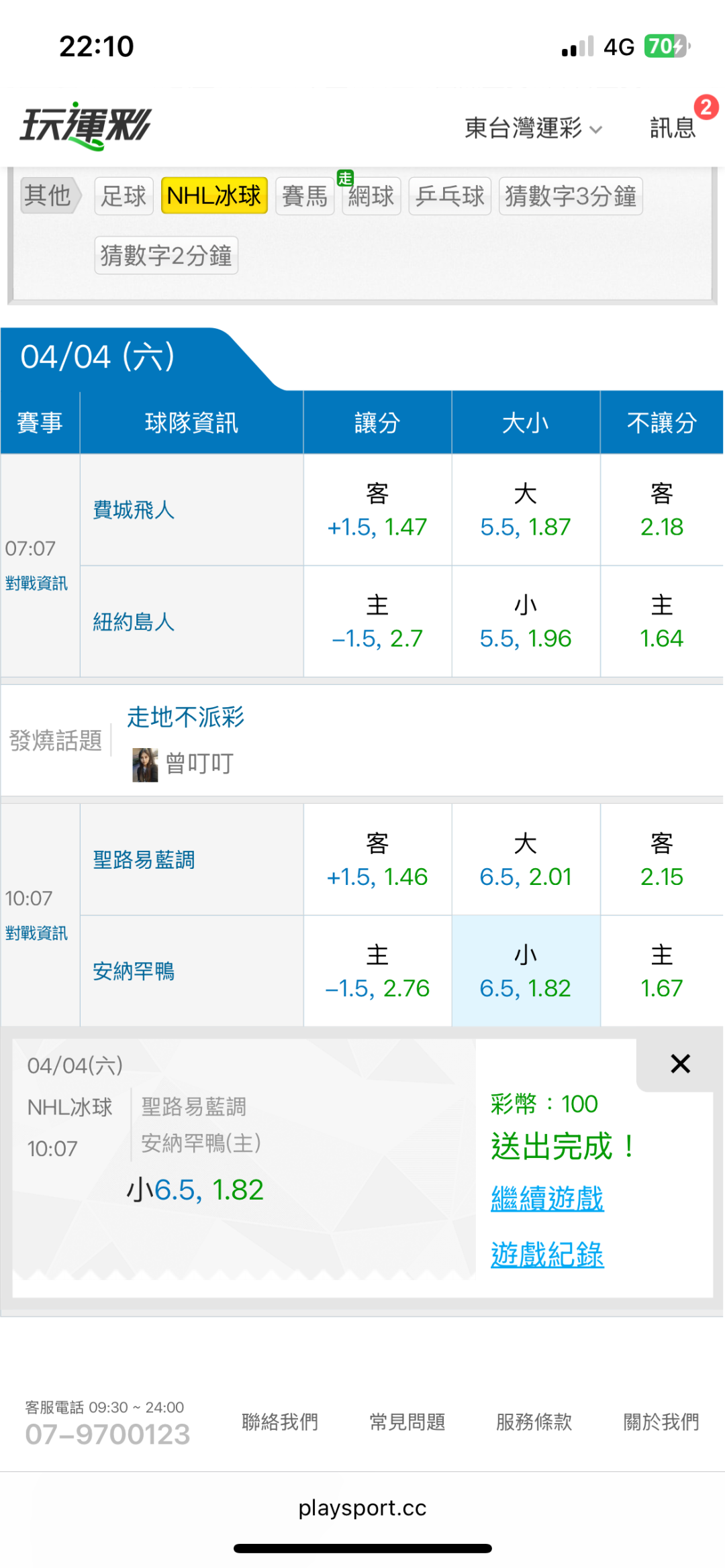Open 對戰資訊 for the 07:07 game

(37, 583)
